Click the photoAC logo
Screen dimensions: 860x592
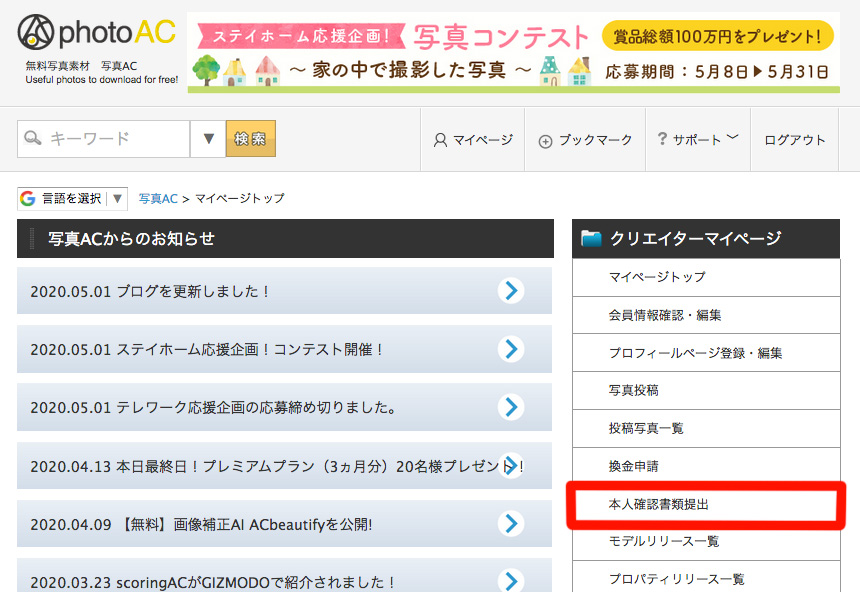(97, 32)
